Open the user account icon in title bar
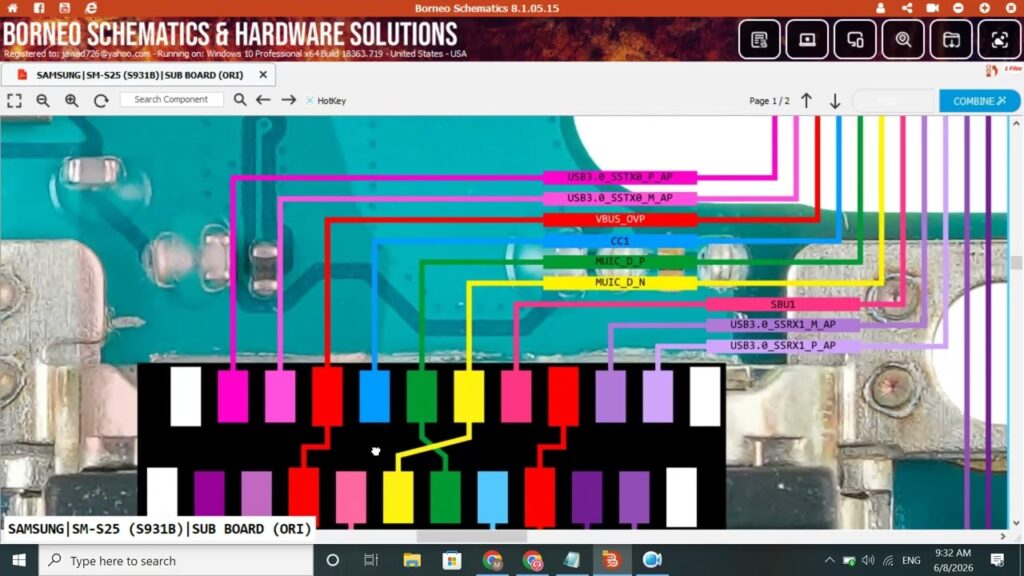1024x576 pixels. coord(880,8)
